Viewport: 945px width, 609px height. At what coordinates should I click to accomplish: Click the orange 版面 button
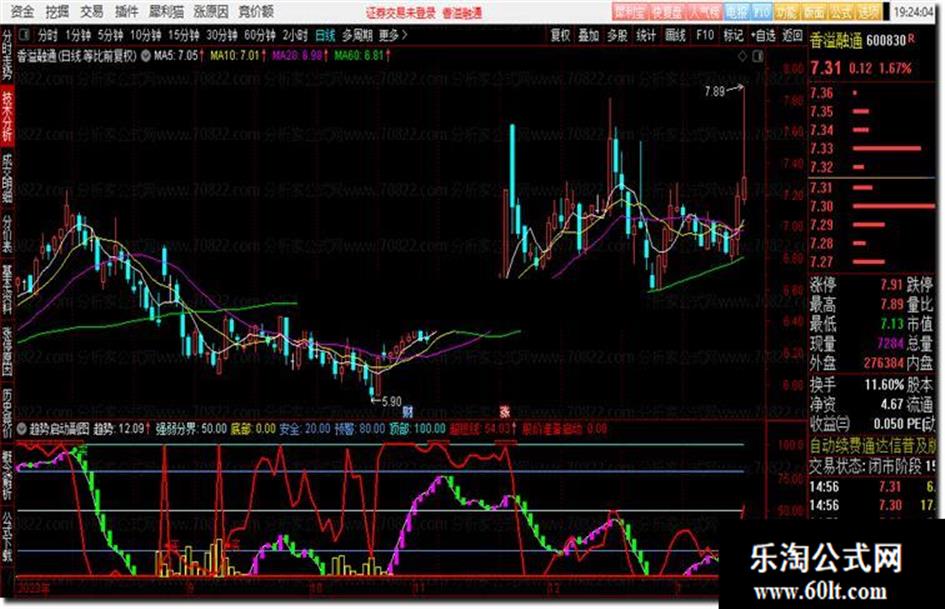pyautogui.click(x=814, y=12)
